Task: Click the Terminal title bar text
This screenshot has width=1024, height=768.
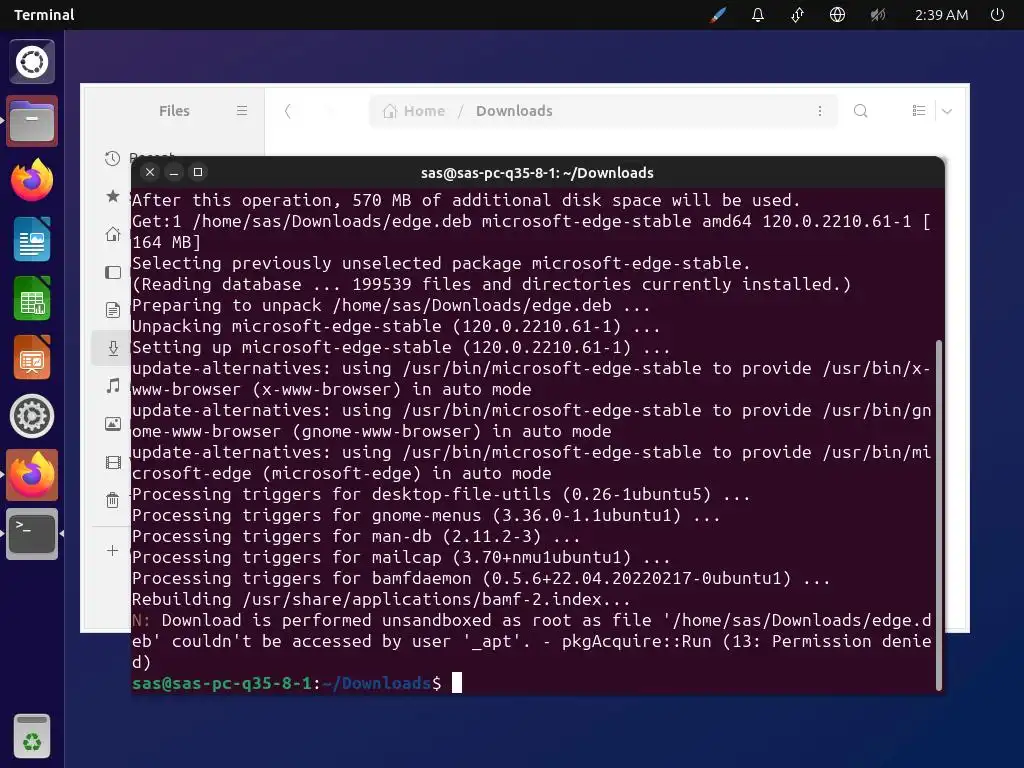Action: (537, 173)
